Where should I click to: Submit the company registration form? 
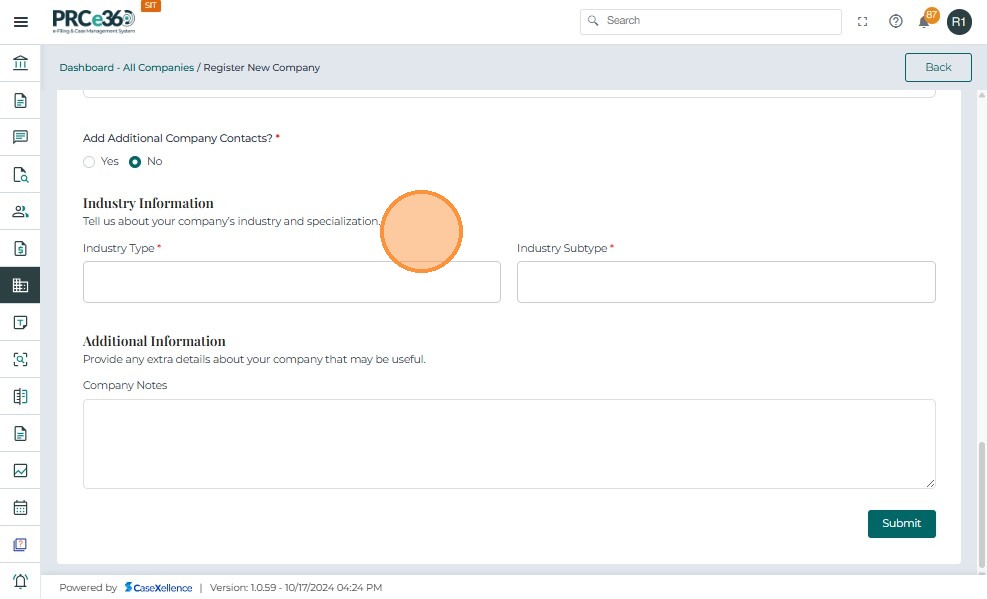coord(901,523)
